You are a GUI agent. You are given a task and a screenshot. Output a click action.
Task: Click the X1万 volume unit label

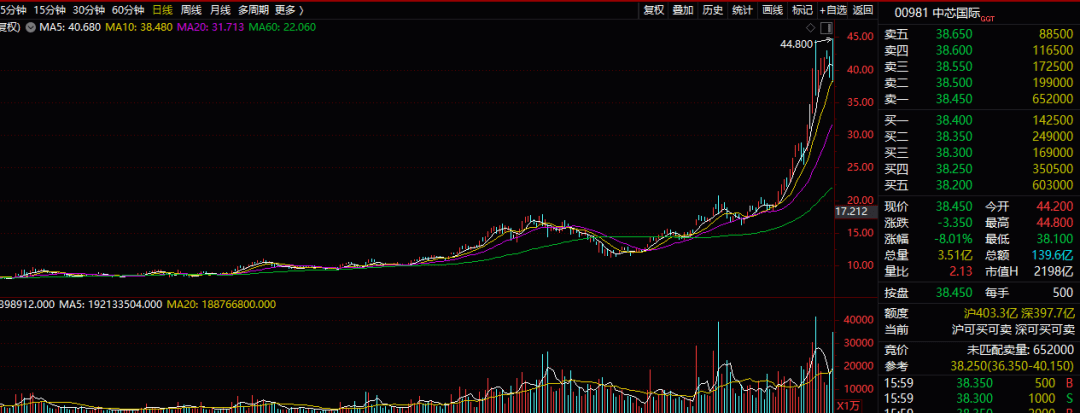pyautogui.click(x=849, y=405)
